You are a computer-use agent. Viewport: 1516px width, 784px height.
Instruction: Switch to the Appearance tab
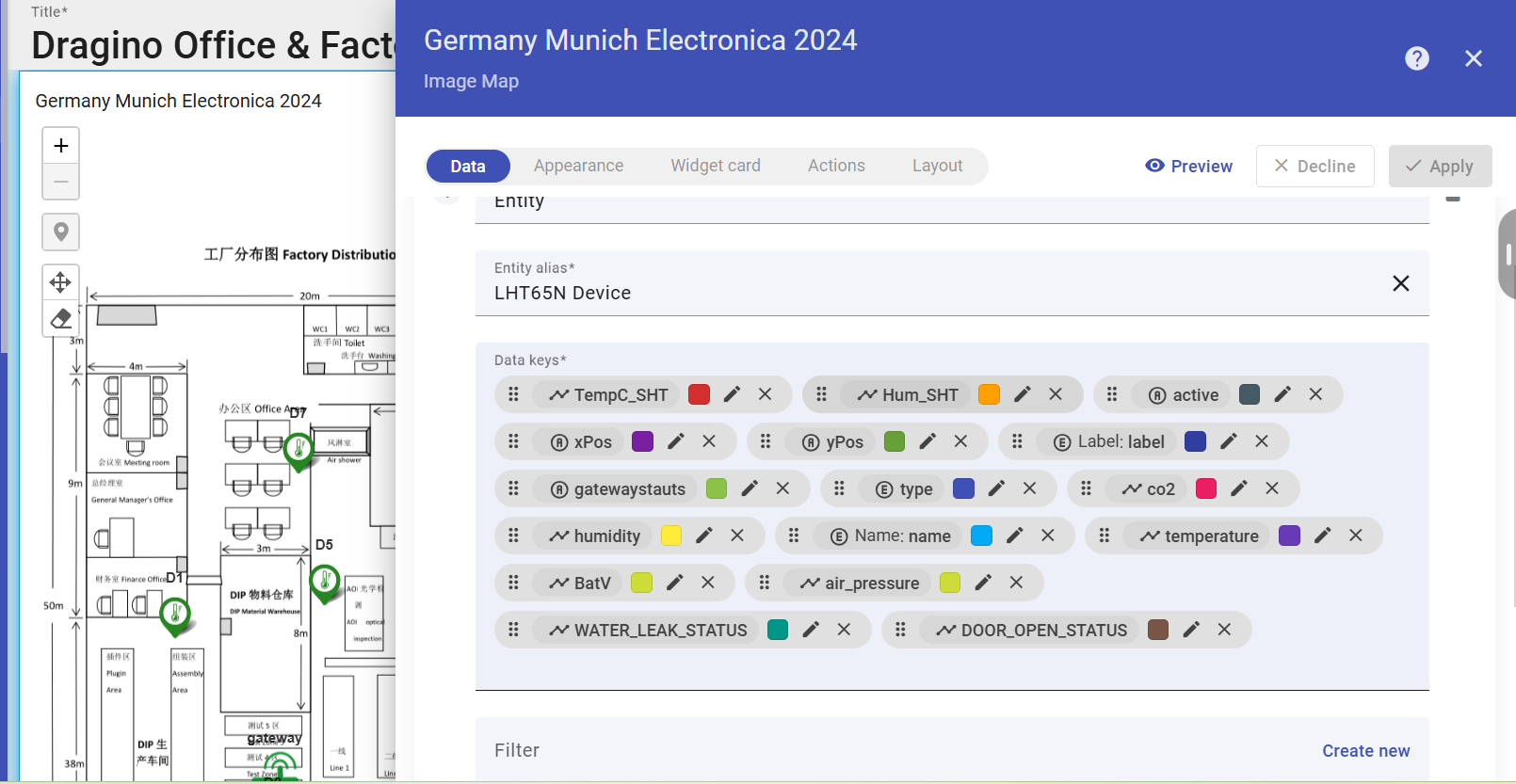[578, 166]
